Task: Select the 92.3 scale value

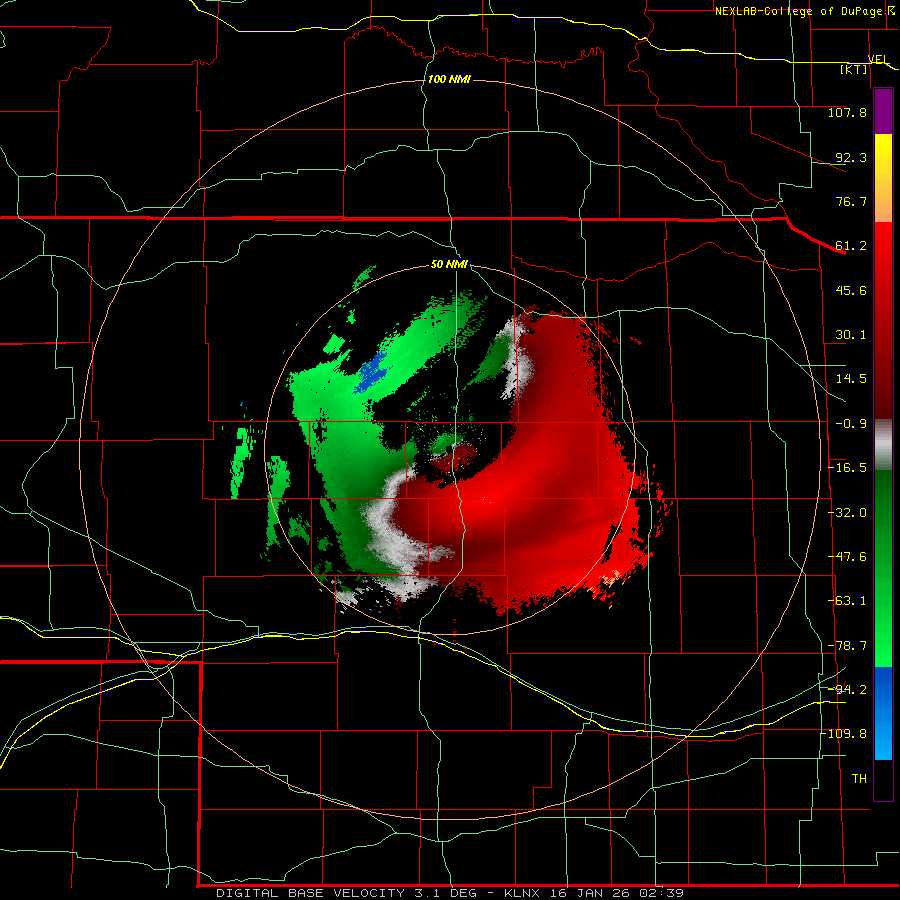Action: click(851, 157)
